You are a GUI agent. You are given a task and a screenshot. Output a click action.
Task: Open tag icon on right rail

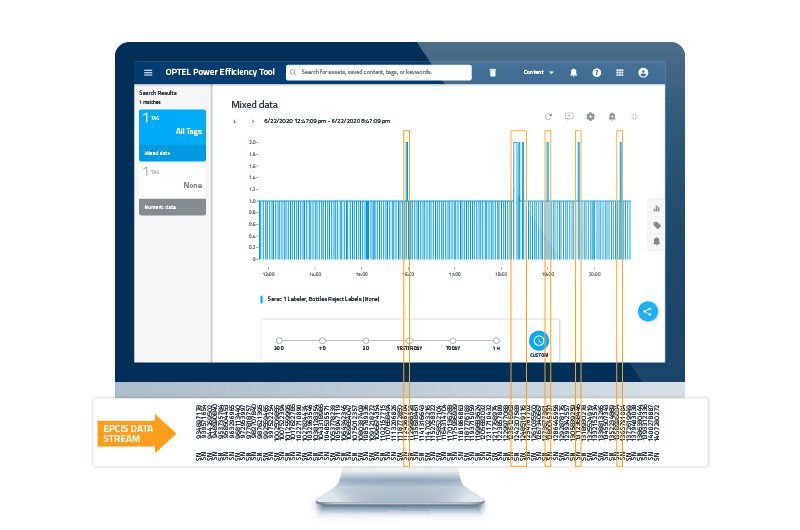pos(657,225)
